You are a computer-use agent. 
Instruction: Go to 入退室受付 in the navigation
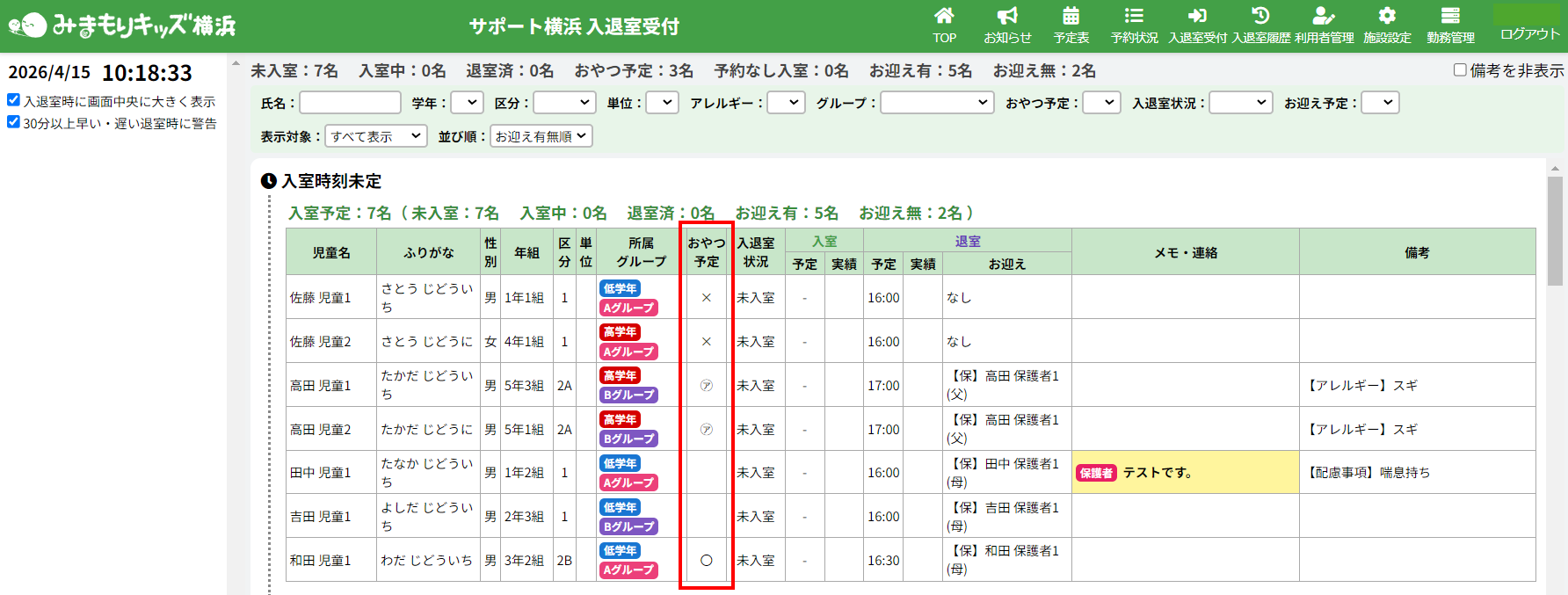pos(1197,25)
